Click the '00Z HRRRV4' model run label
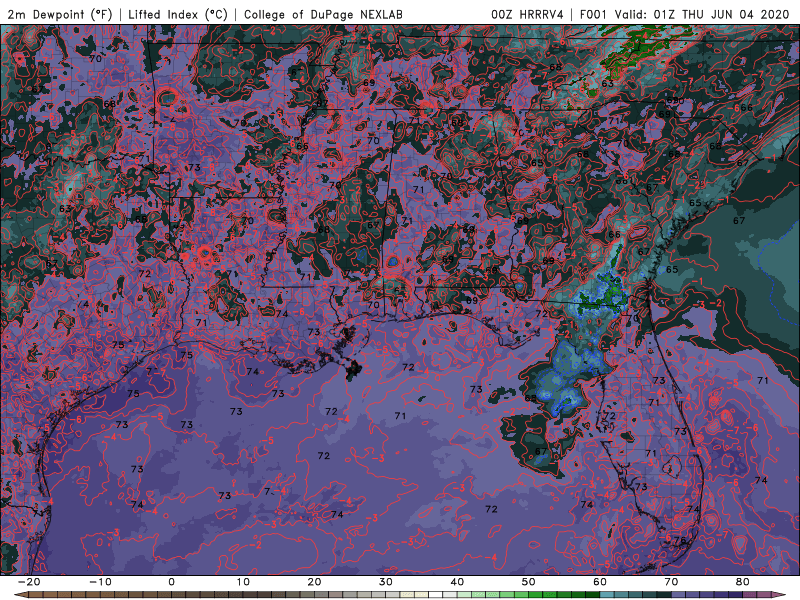Image resolution: width=800 pixels, height=600 pixels. (527, 14)
